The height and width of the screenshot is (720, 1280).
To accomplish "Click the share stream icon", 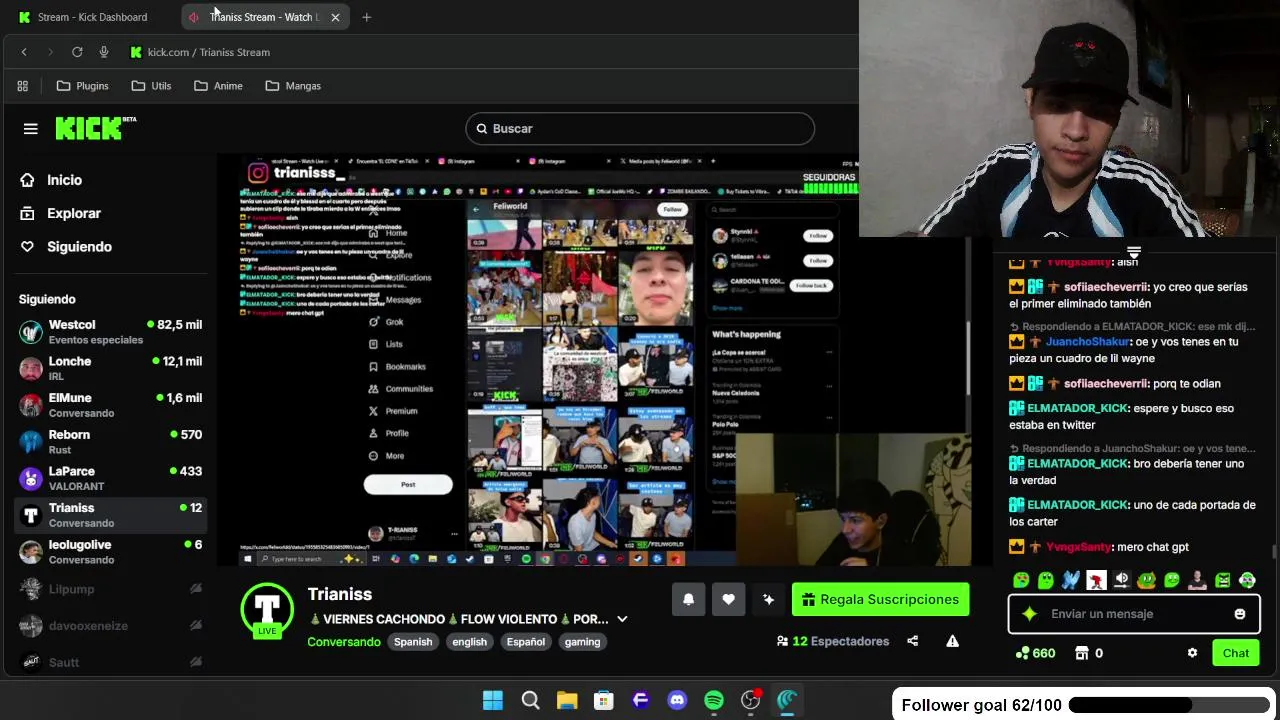I will click(912, 641).
